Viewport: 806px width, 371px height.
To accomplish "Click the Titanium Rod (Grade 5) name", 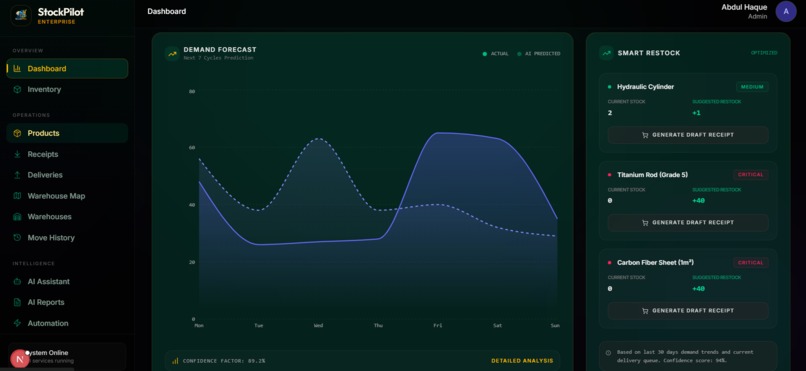I will pos(652,175).
